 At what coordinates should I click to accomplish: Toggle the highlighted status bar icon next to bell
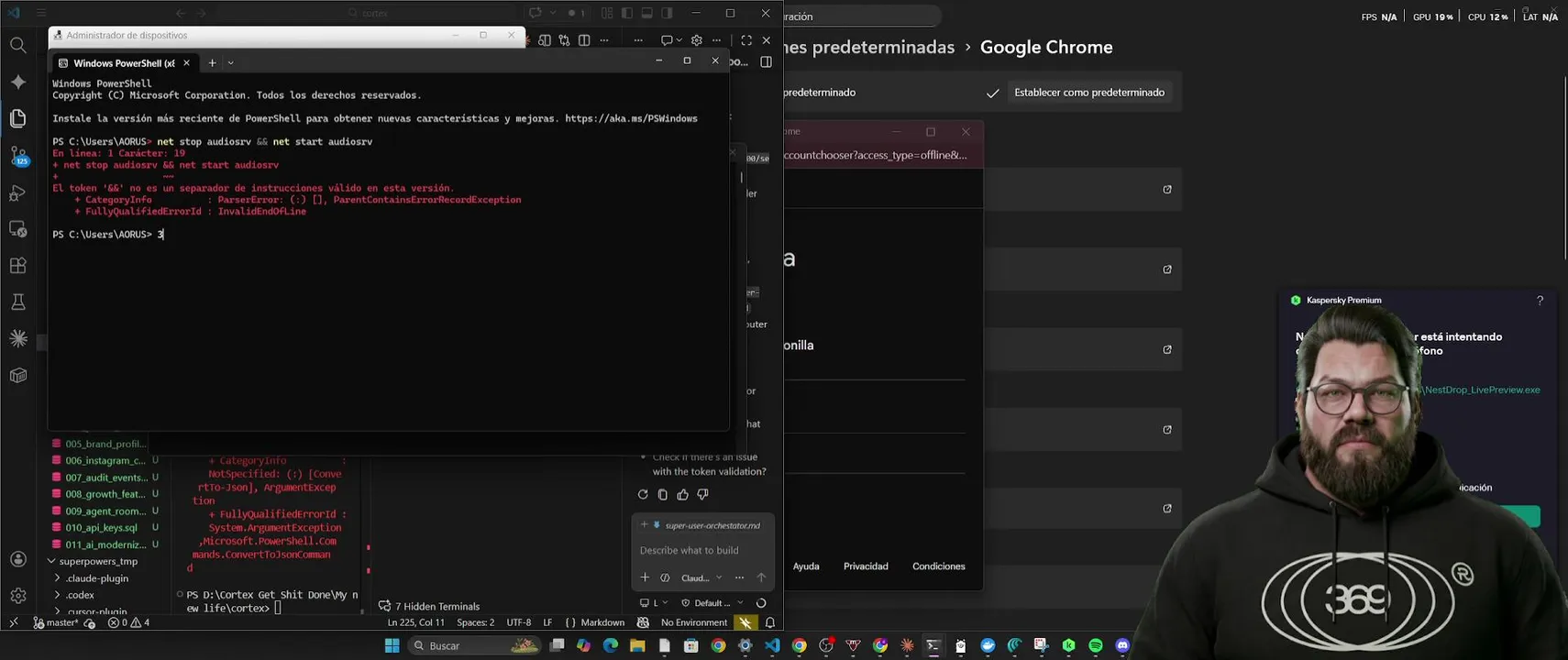[745, 622]
